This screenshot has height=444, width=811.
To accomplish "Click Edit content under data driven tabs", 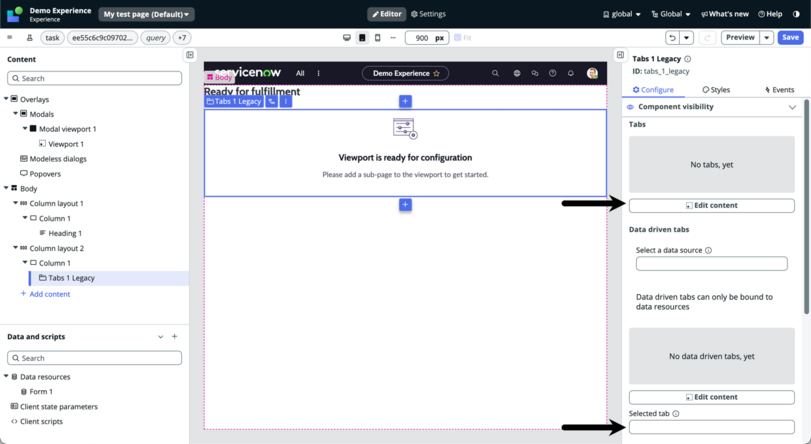I will click(x=712, y=397).
